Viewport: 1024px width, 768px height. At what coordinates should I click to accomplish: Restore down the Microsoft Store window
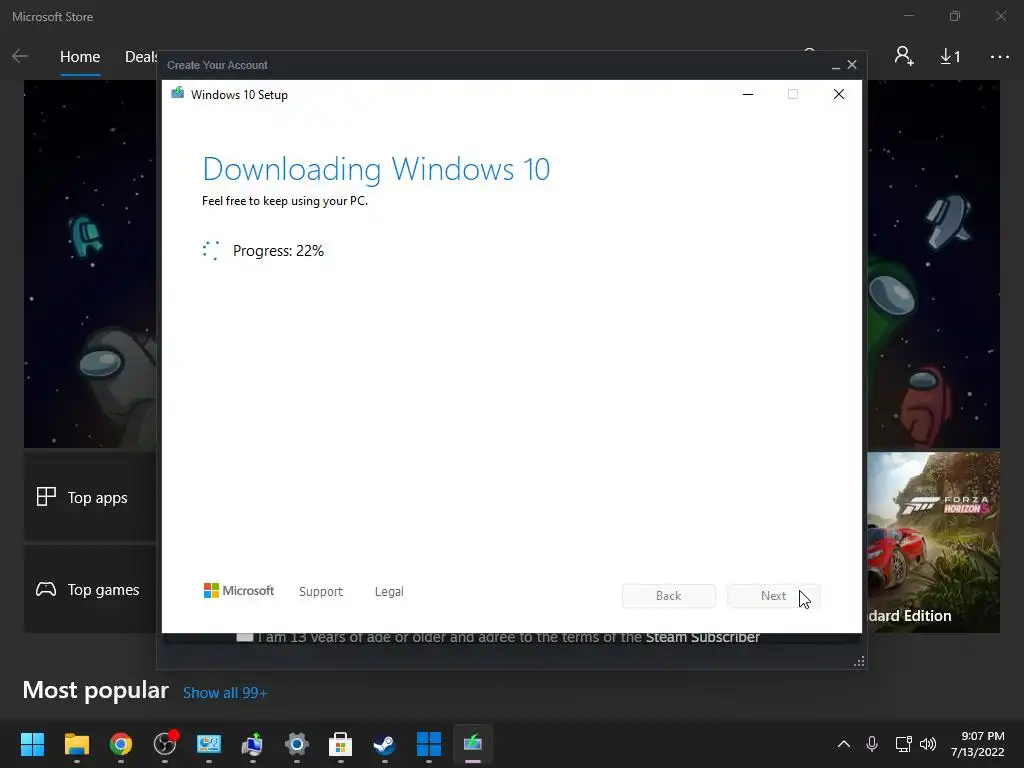coord(955,16)
